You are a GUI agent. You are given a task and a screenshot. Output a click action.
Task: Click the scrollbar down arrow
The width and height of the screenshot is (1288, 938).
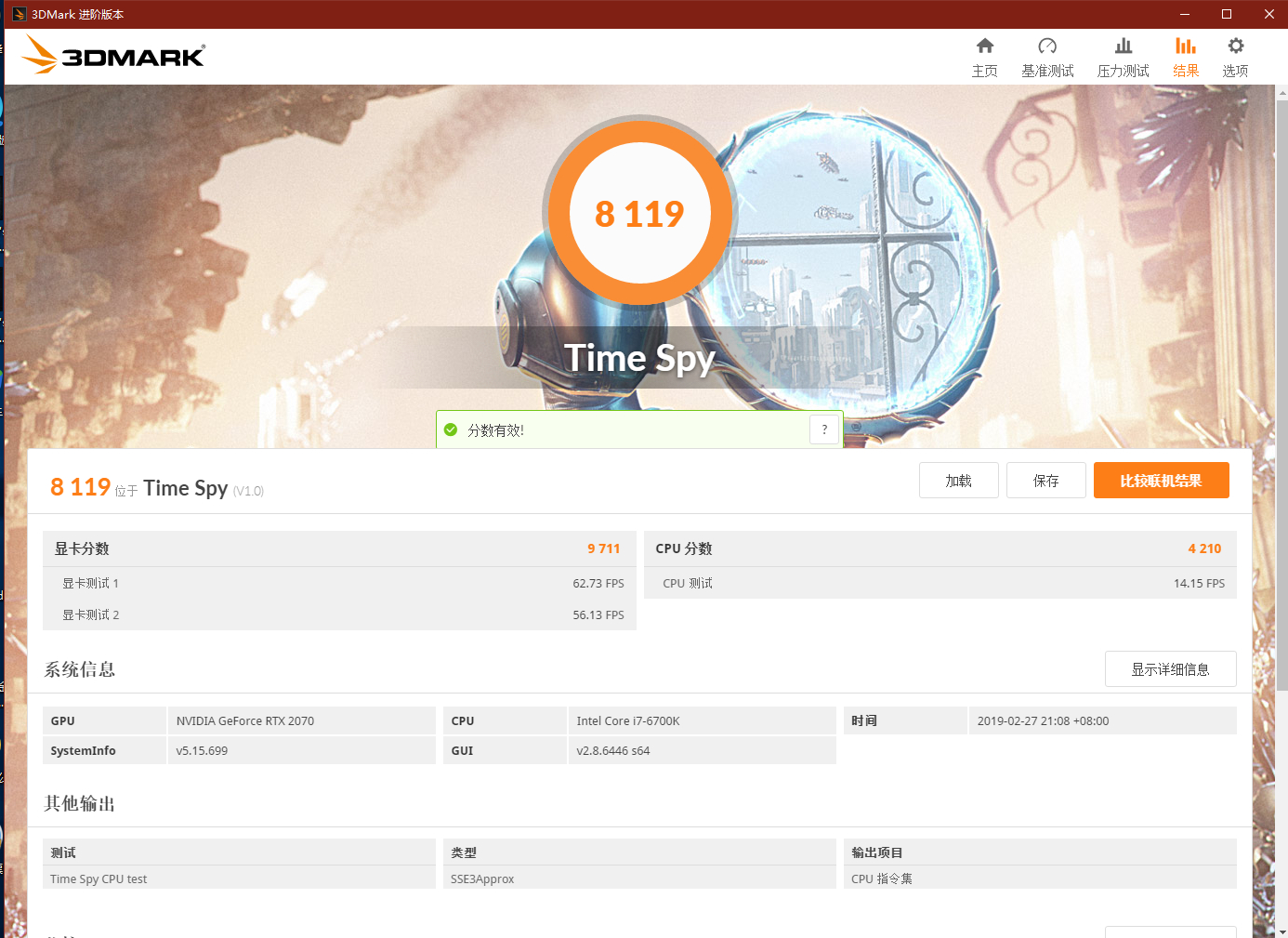pyautogui.click(x=1282, y=931)
